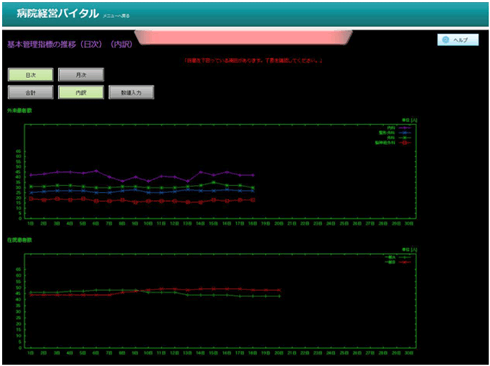This screenshot has height=366, width=490.
Task: Return to menu via メニューへ戻る link
Action: click(x=116, y=16)
